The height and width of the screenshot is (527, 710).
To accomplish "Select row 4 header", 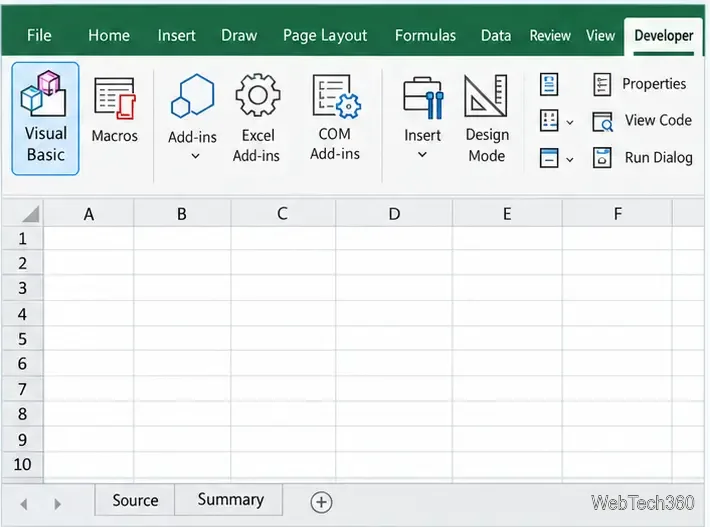I will 22,313.
